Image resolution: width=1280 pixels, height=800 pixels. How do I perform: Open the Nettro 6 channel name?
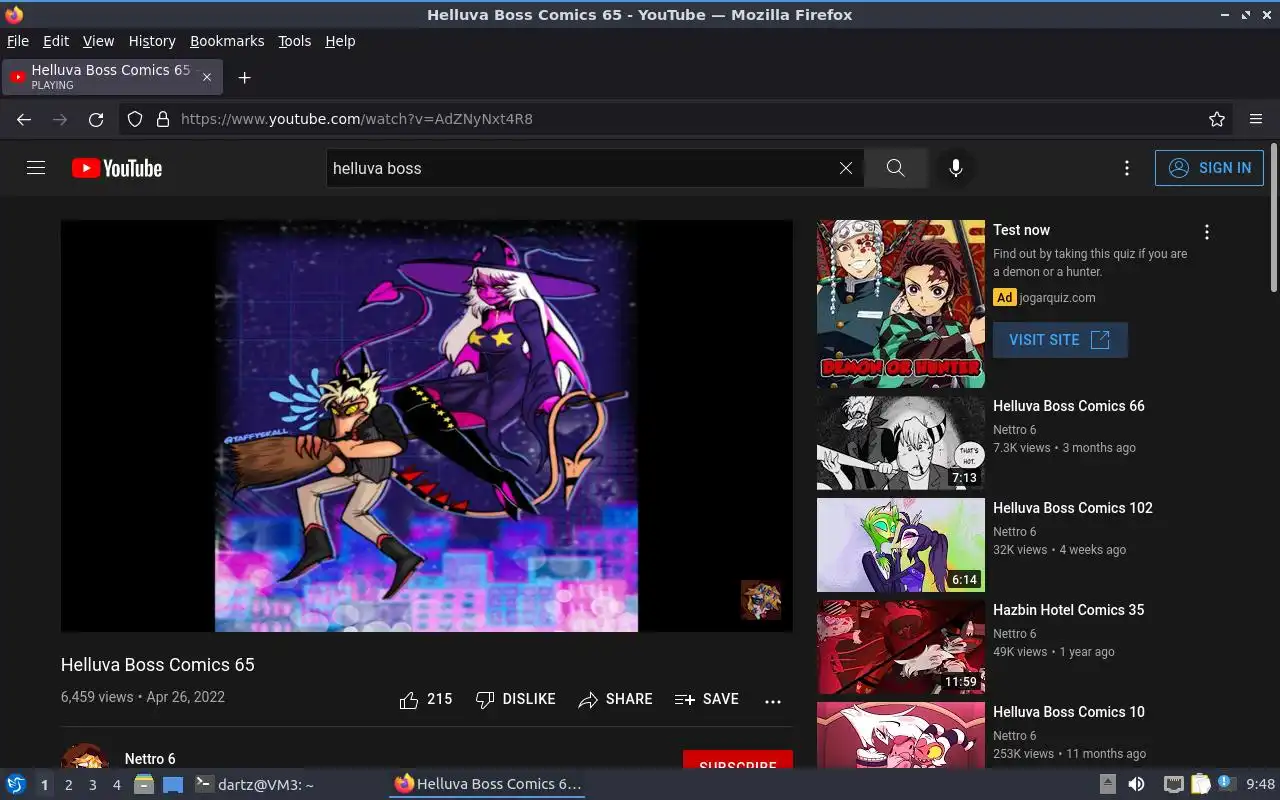[x=150, y=759]
